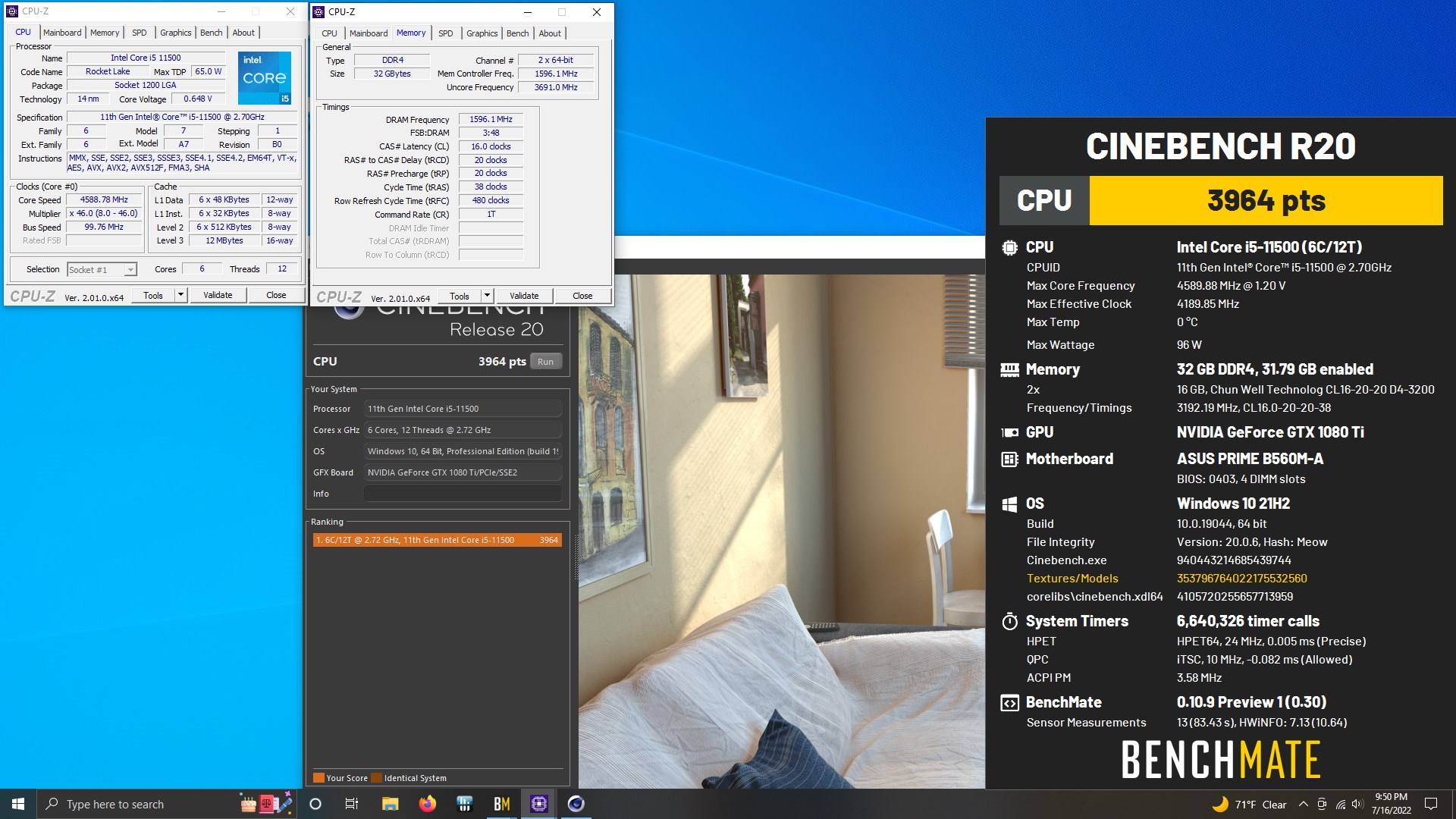Viewport: 1456px width, 819px height.
Task: Launch Firefox from the taskbar
Action: [428, 804]
